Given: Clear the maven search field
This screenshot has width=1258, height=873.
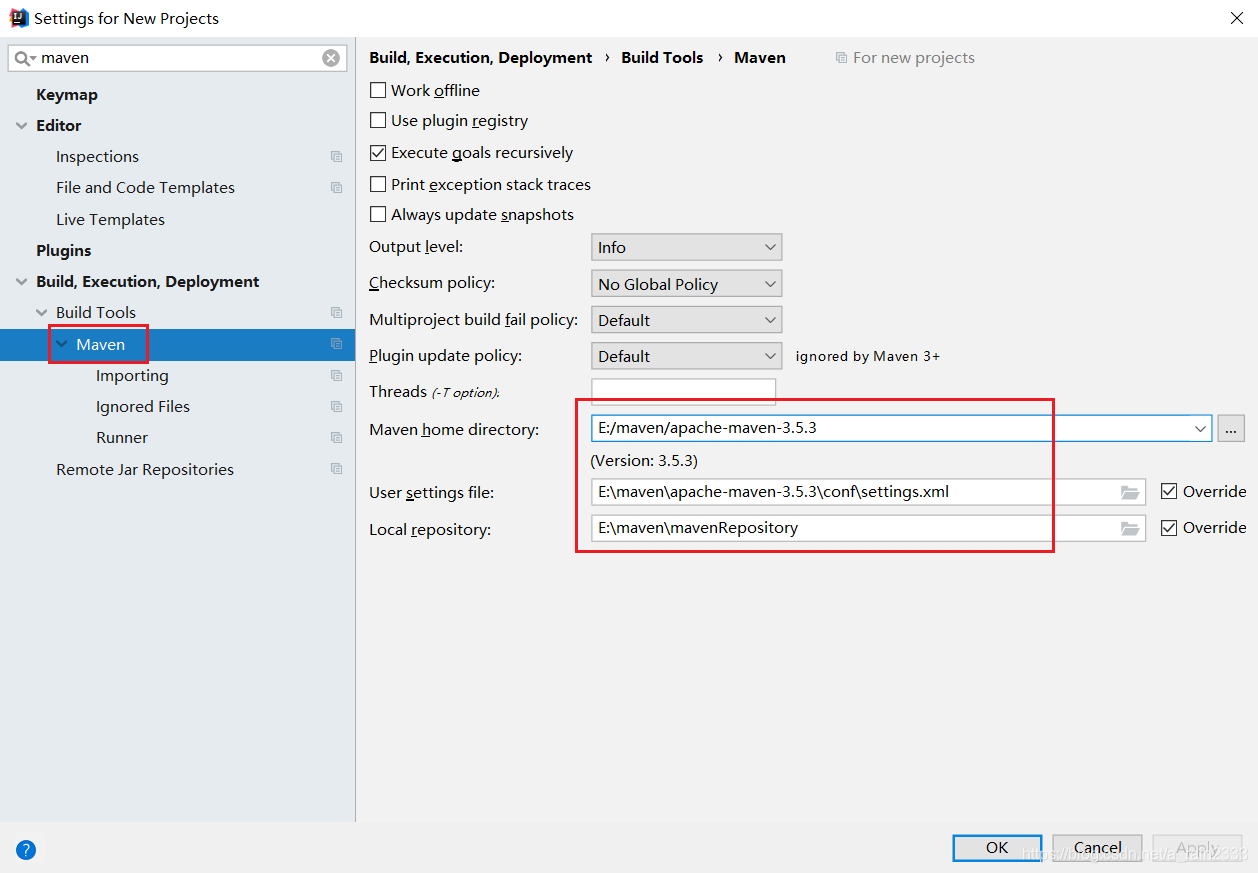Looking at the screenshot, I should pyautogui.click(x=331, y=58).
